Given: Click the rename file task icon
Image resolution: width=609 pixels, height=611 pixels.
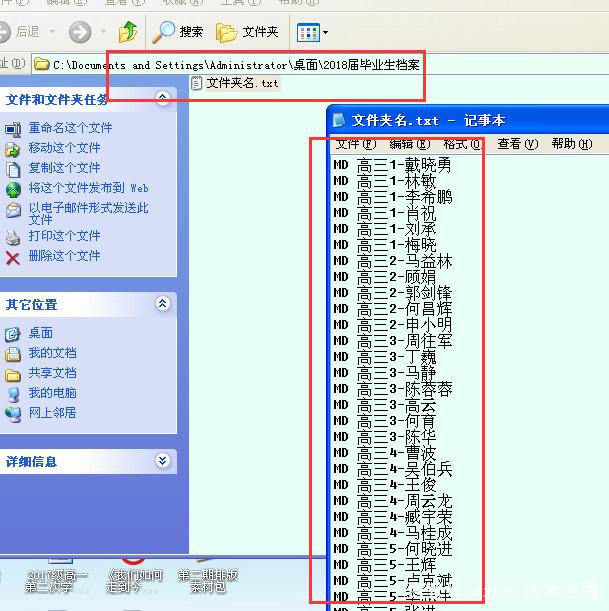Looking at the screenshot, I should pyautogui.click(x=13, y=129).
